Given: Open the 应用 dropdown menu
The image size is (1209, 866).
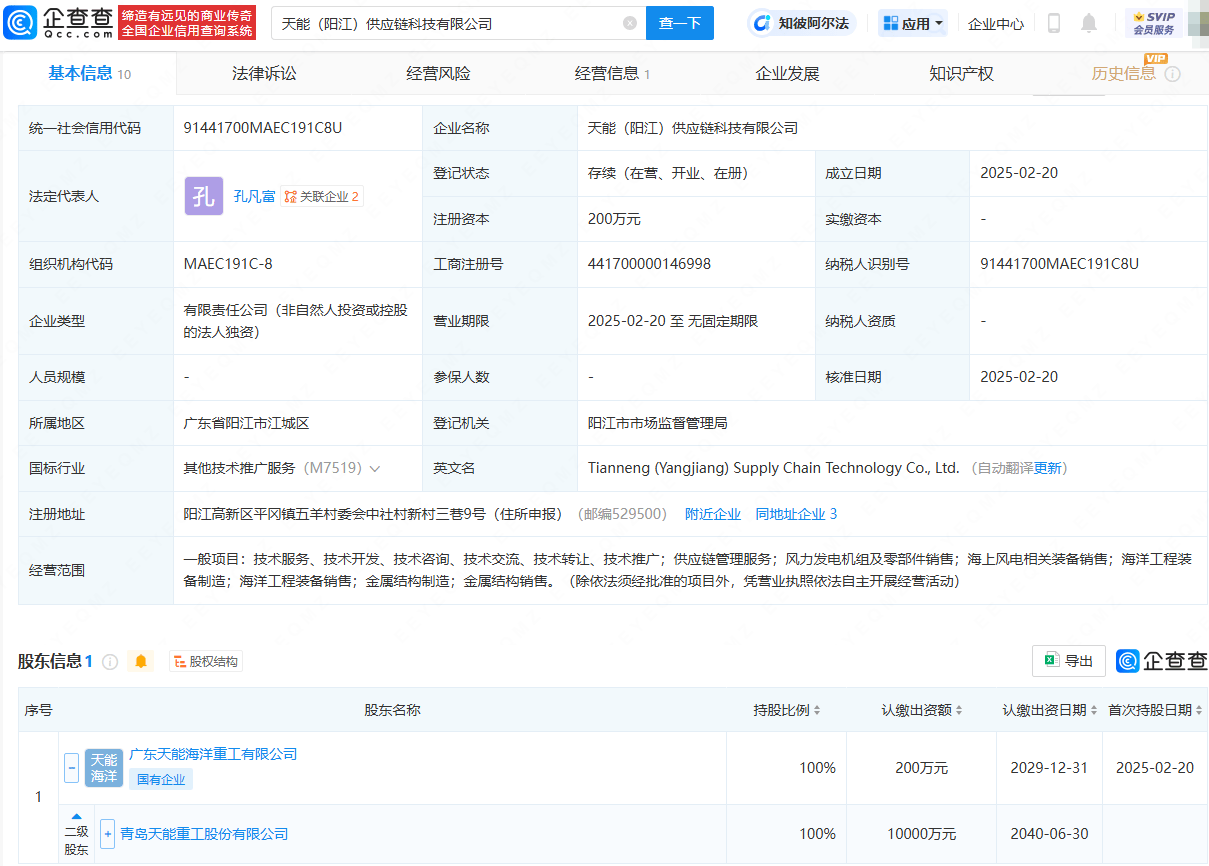Looking at the screenshot, I should (x=912, y=23).
